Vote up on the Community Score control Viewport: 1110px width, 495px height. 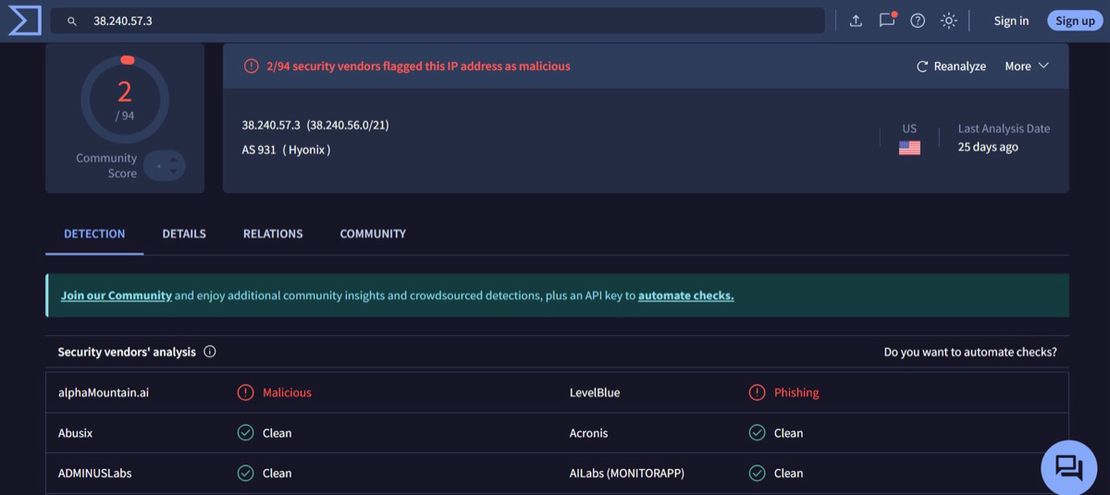[173, 159]
